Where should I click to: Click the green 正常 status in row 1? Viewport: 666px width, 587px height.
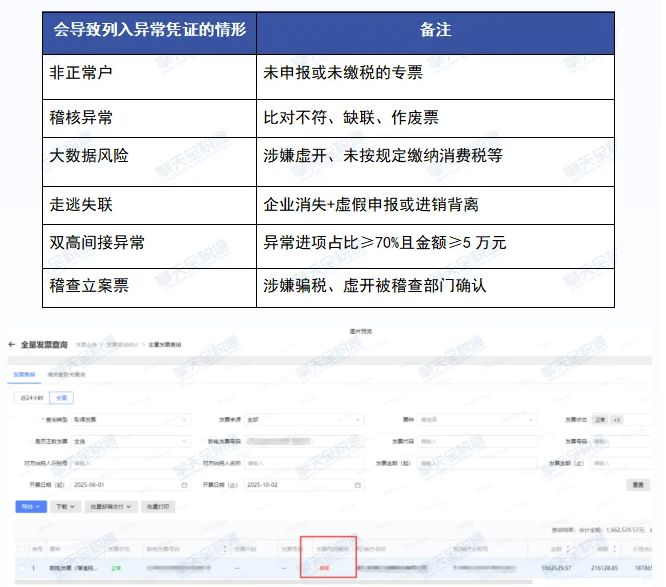click(115, 567)
